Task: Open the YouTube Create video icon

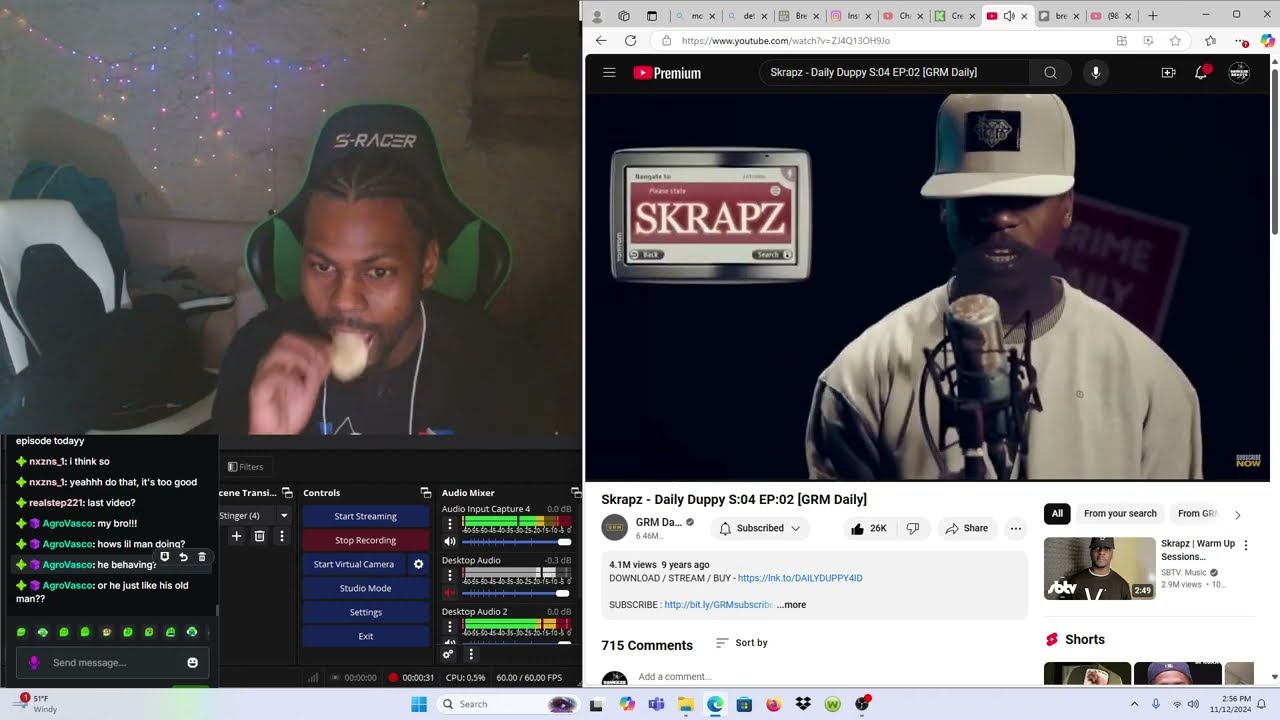Action: click(1168, 72)
